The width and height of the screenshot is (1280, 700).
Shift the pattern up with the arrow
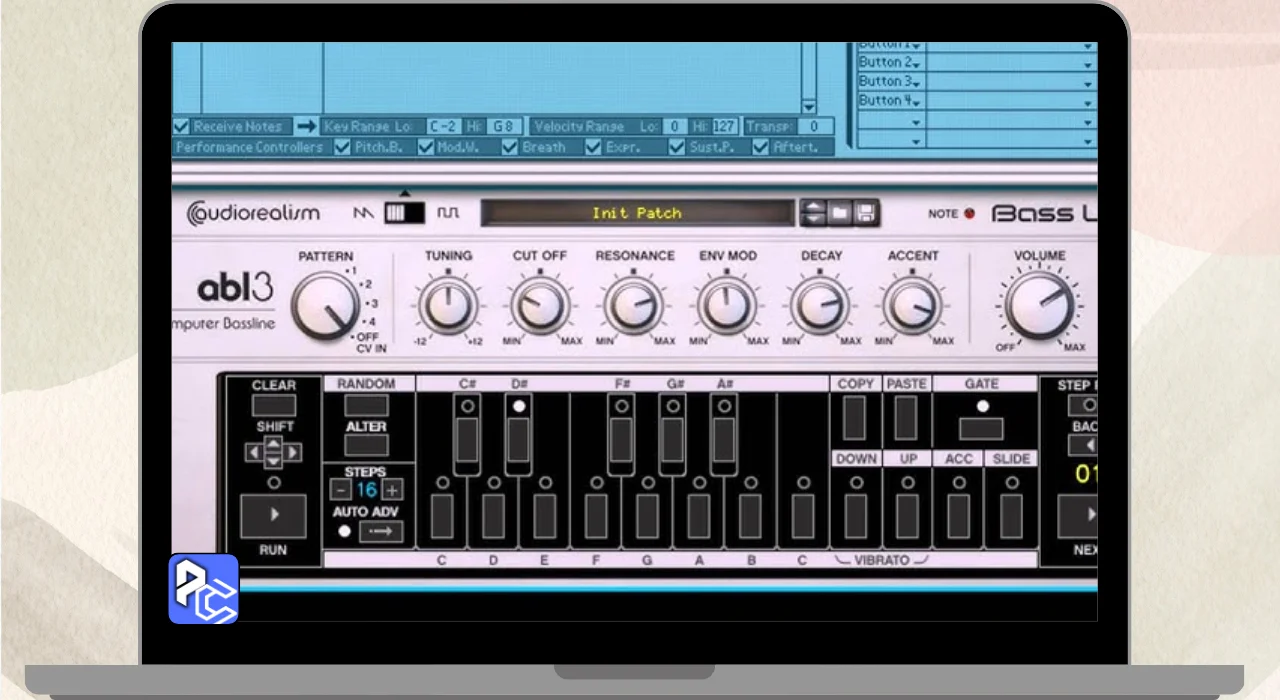tap(273, 443)
